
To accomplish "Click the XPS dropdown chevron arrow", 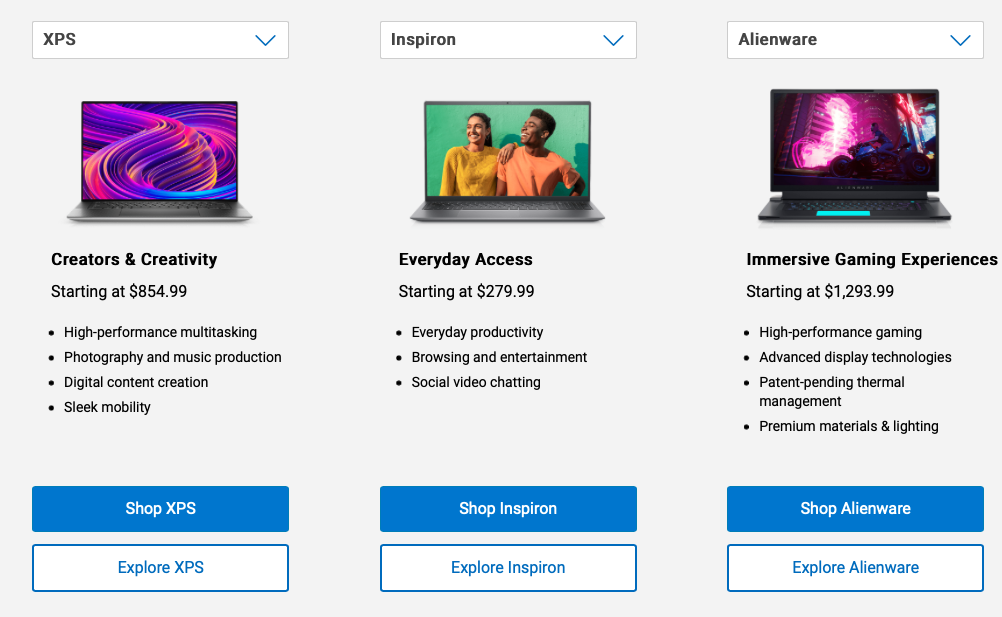I will [x=265, y=40].
